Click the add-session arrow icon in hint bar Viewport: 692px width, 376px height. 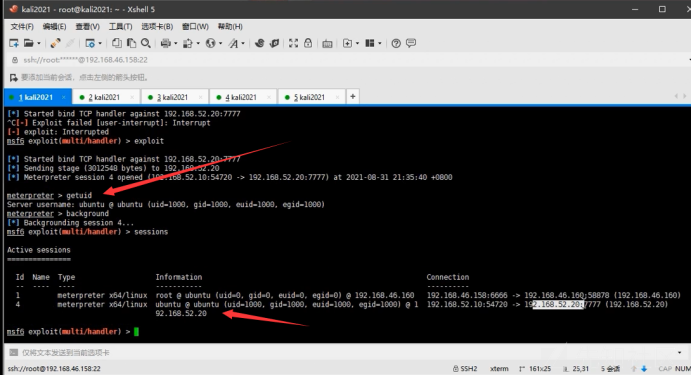click(14, 78)
